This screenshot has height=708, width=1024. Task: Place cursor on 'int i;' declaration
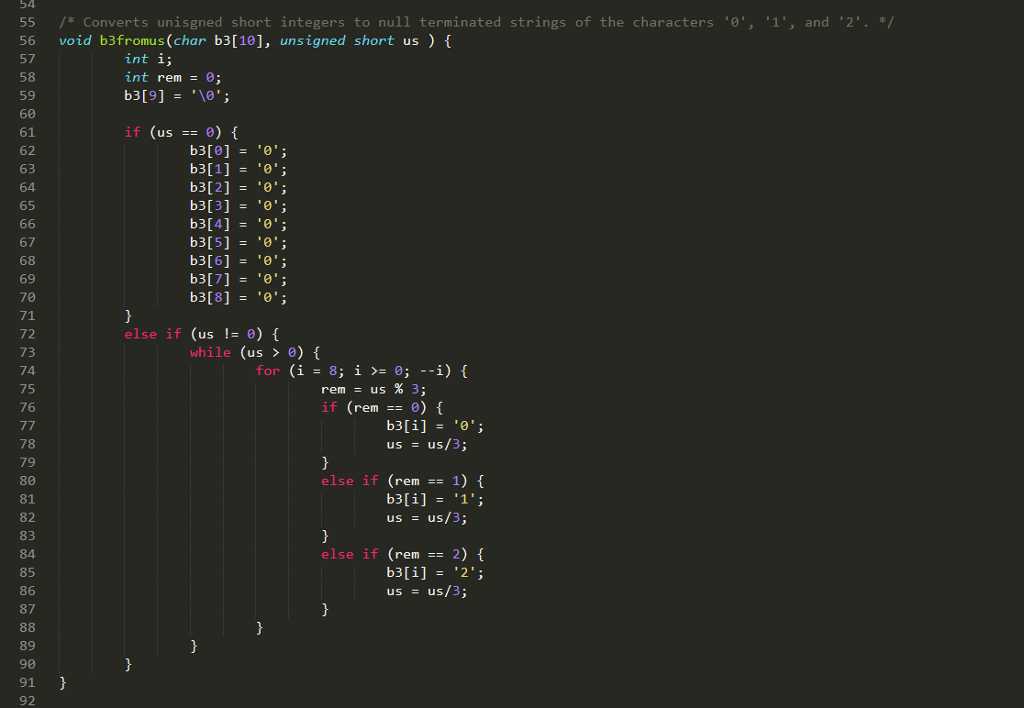point(148,59)
